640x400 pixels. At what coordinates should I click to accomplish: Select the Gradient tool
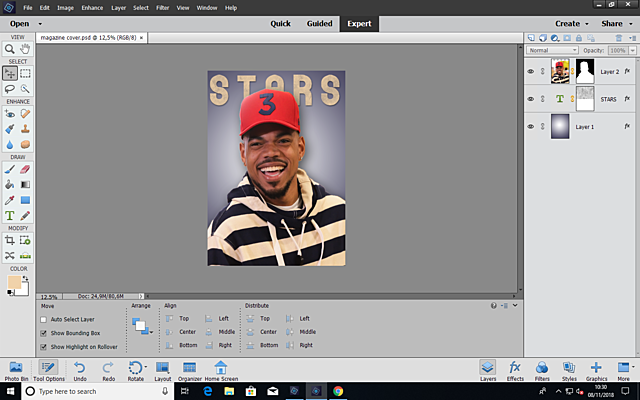tap(25, 184)
